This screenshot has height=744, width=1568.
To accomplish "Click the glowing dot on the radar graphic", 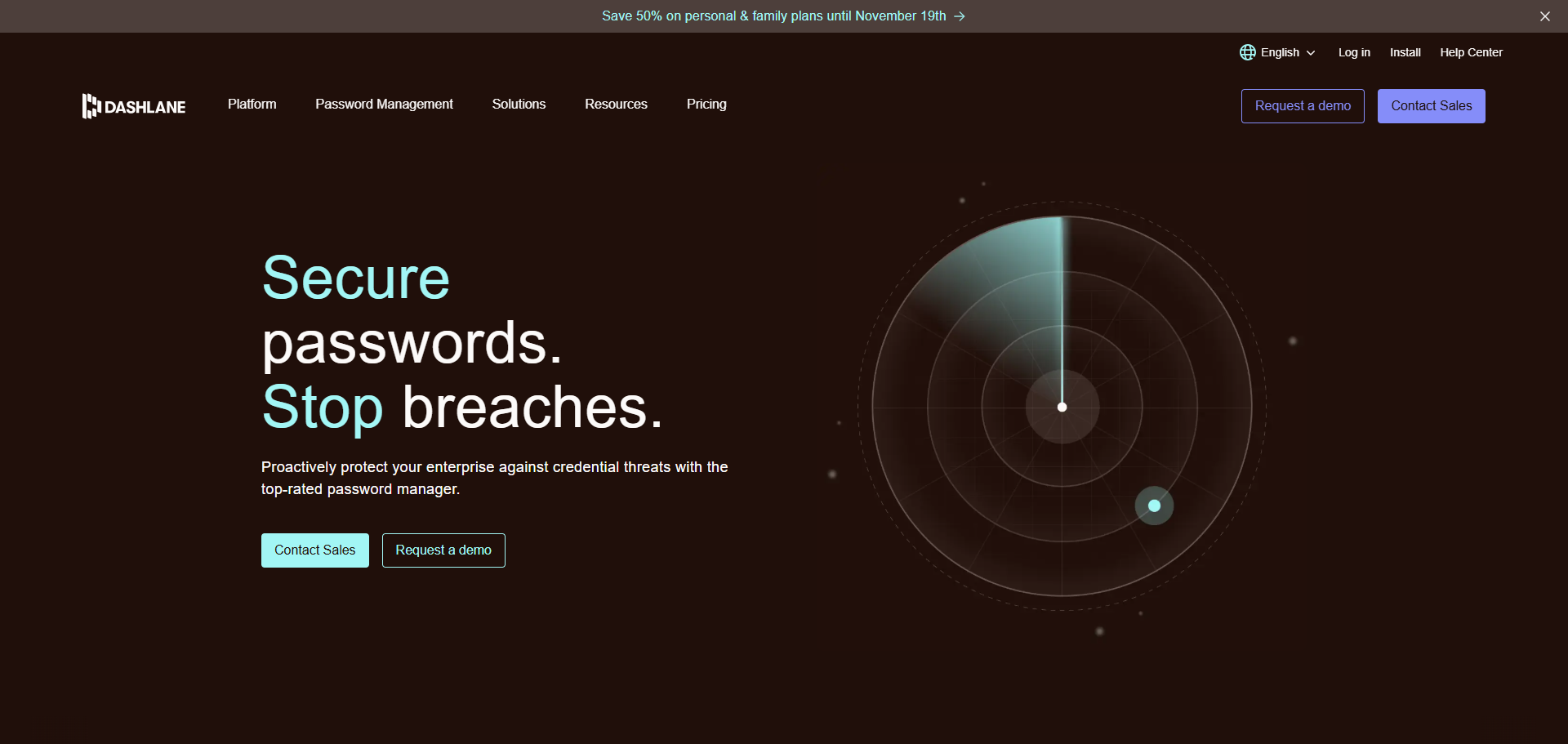I will tap(1154, 506).
